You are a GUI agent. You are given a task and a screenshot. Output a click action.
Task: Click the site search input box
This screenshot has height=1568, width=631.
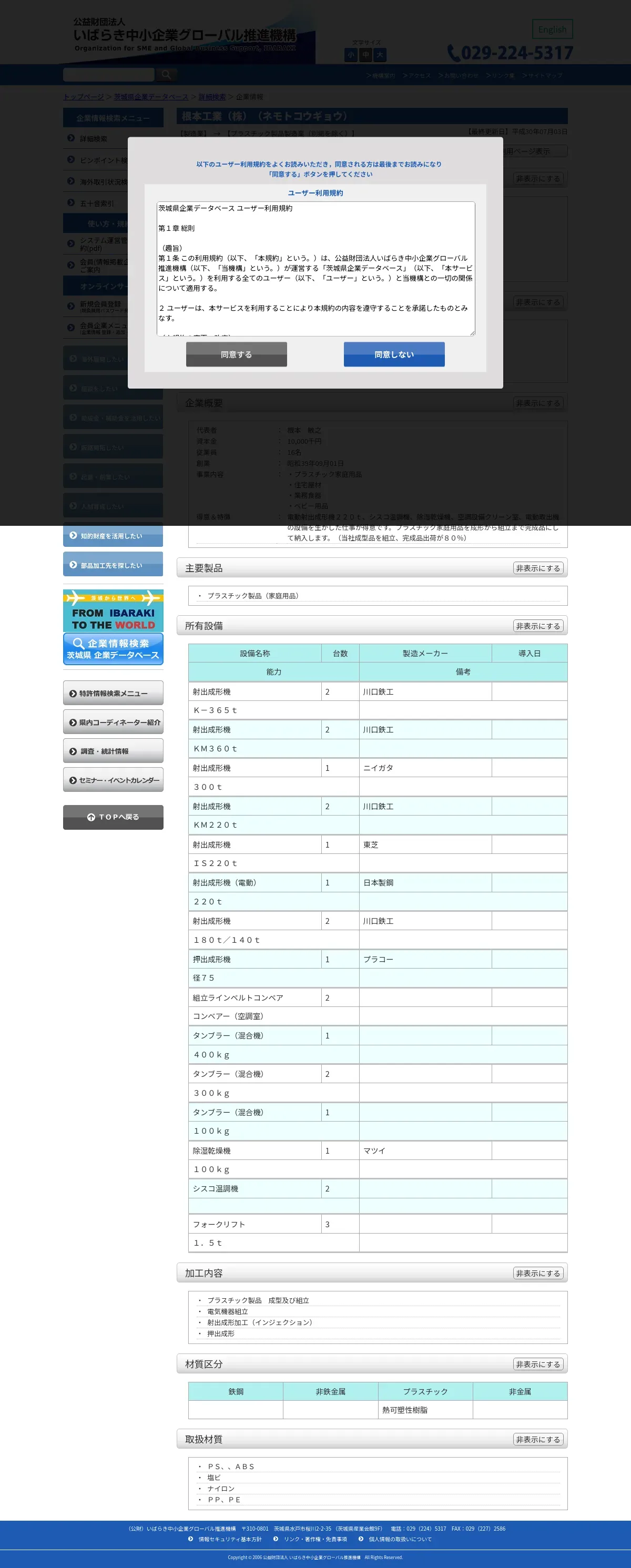tap(108, 74)
